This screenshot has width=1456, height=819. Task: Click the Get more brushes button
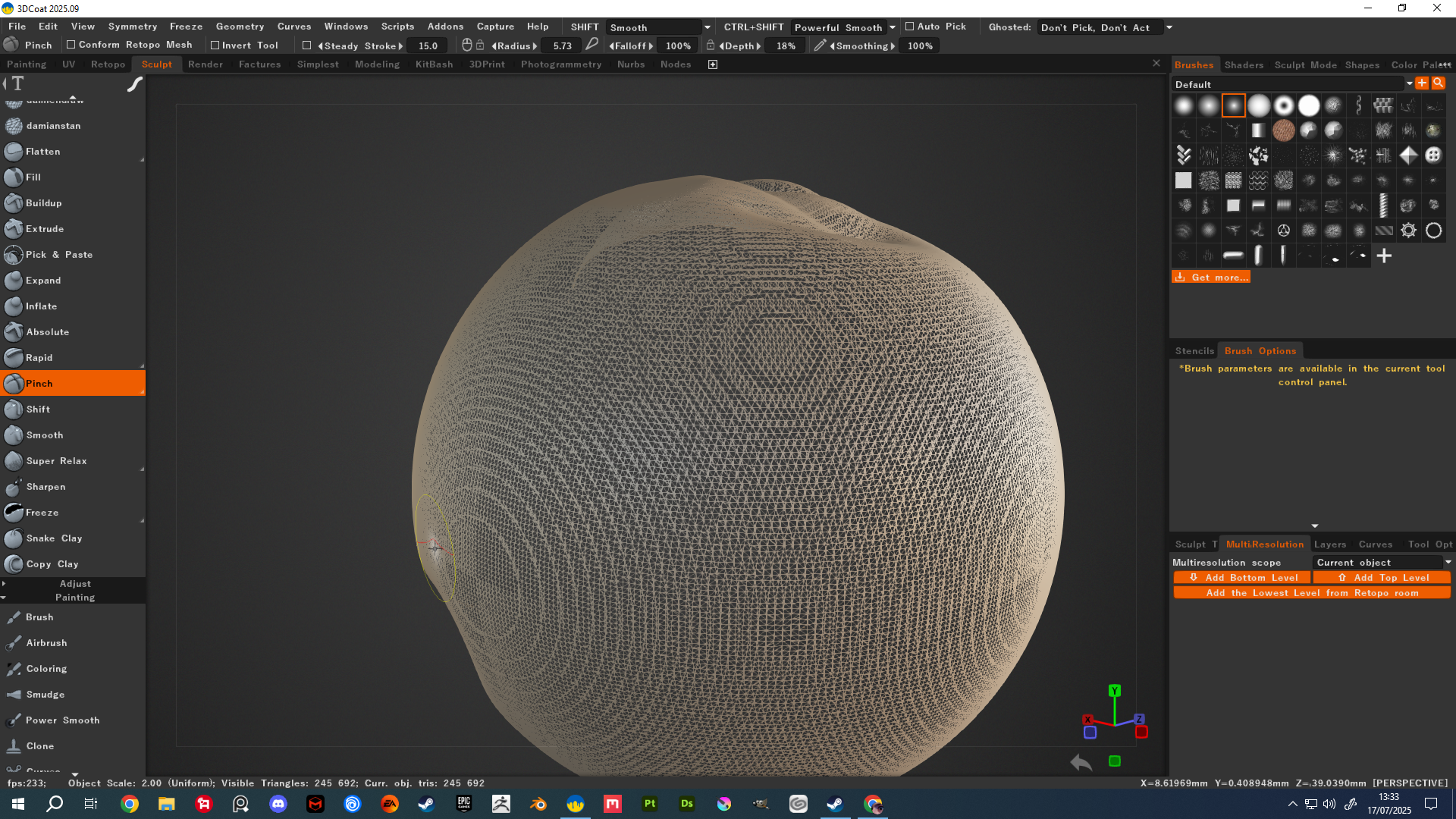point(1211,278)
